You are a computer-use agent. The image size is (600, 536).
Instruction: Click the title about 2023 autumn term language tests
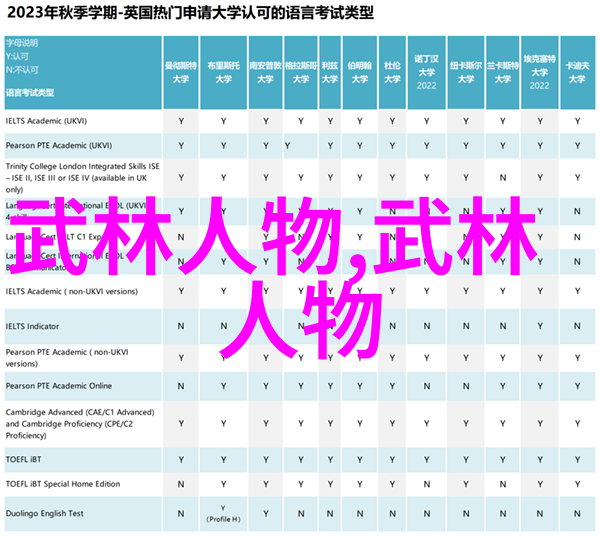tap(190, 13)
